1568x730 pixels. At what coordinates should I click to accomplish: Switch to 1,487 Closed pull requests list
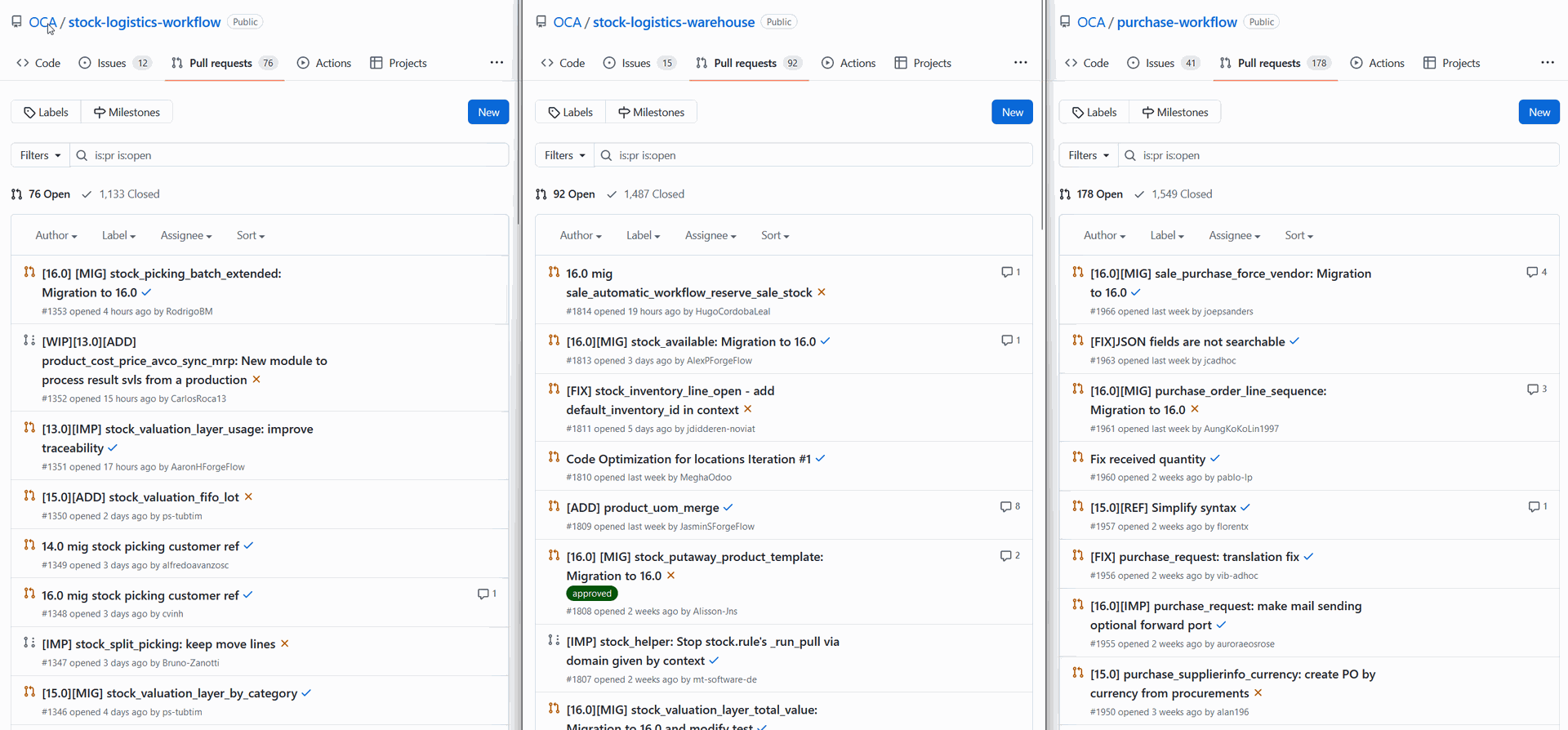coord(645,194)
